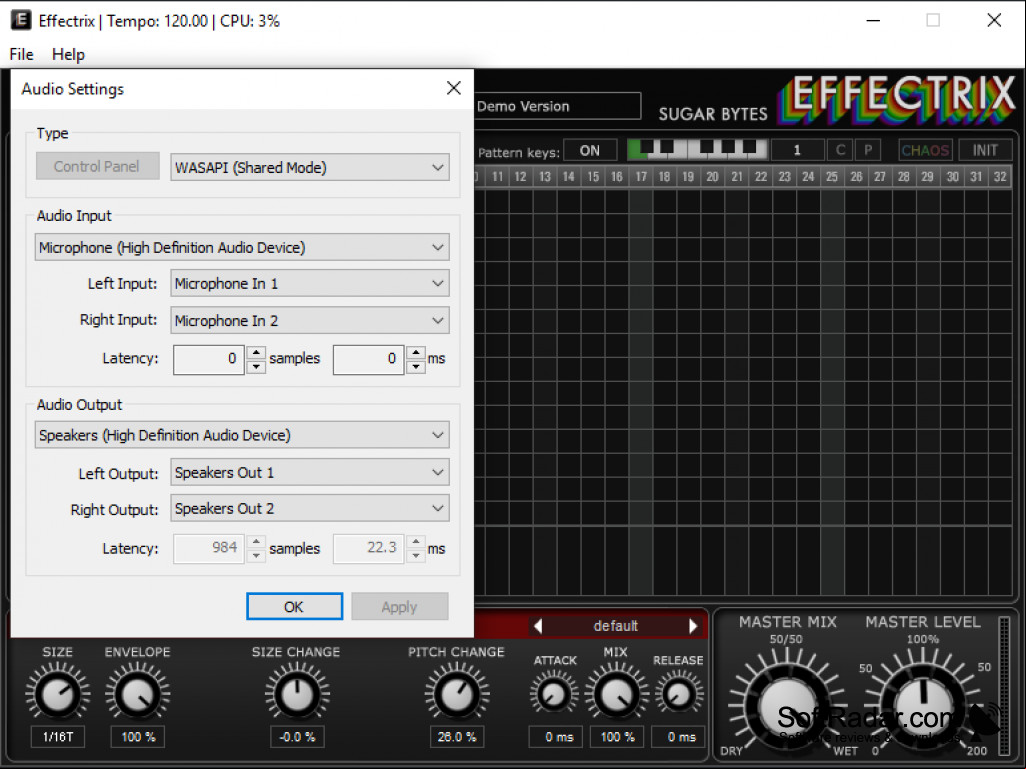Click the input latency samples field
The width and height of the screenshot is (1026, 769).
point(209,359)
